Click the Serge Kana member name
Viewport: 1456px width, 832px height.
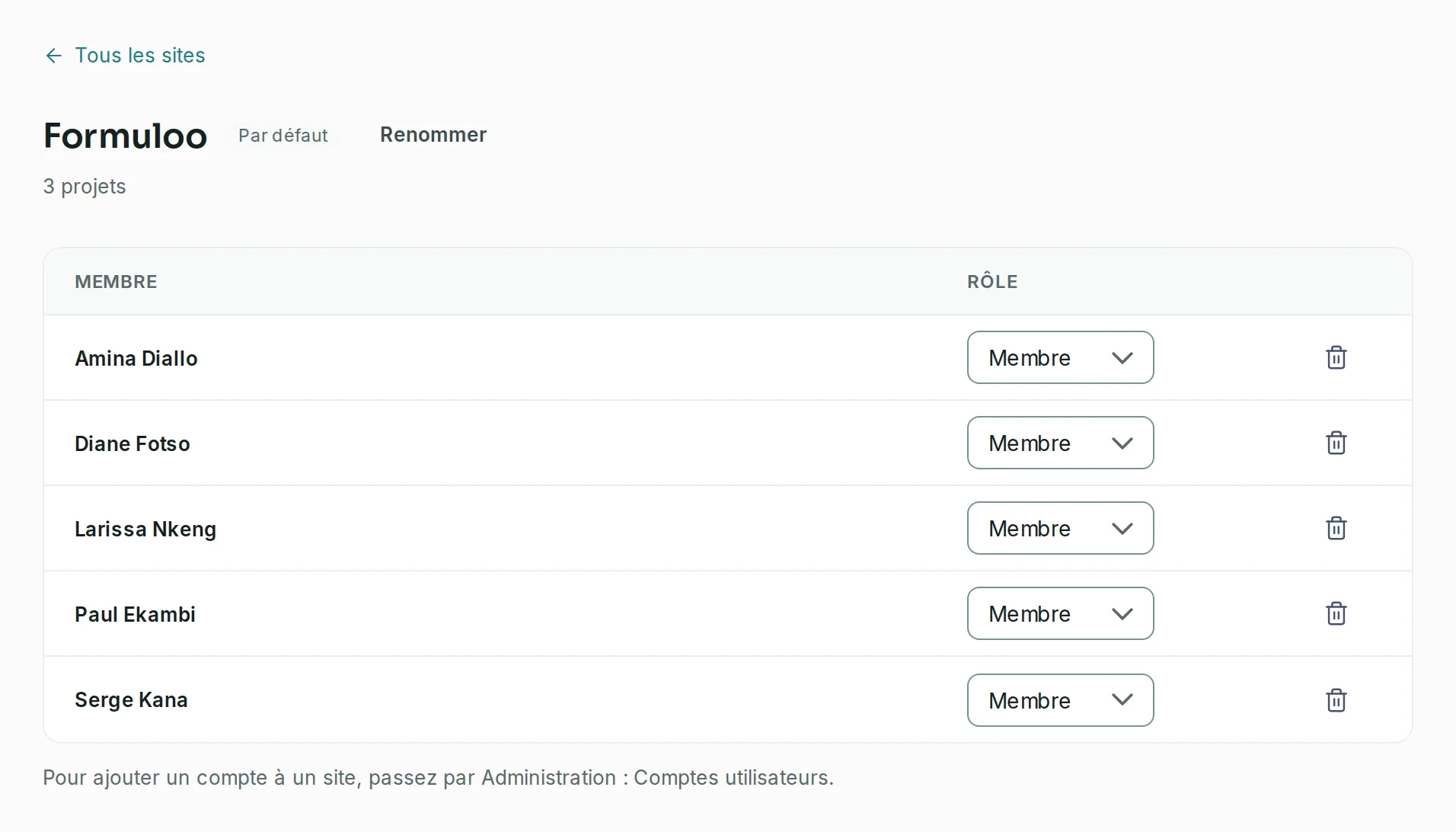(131, 699)
